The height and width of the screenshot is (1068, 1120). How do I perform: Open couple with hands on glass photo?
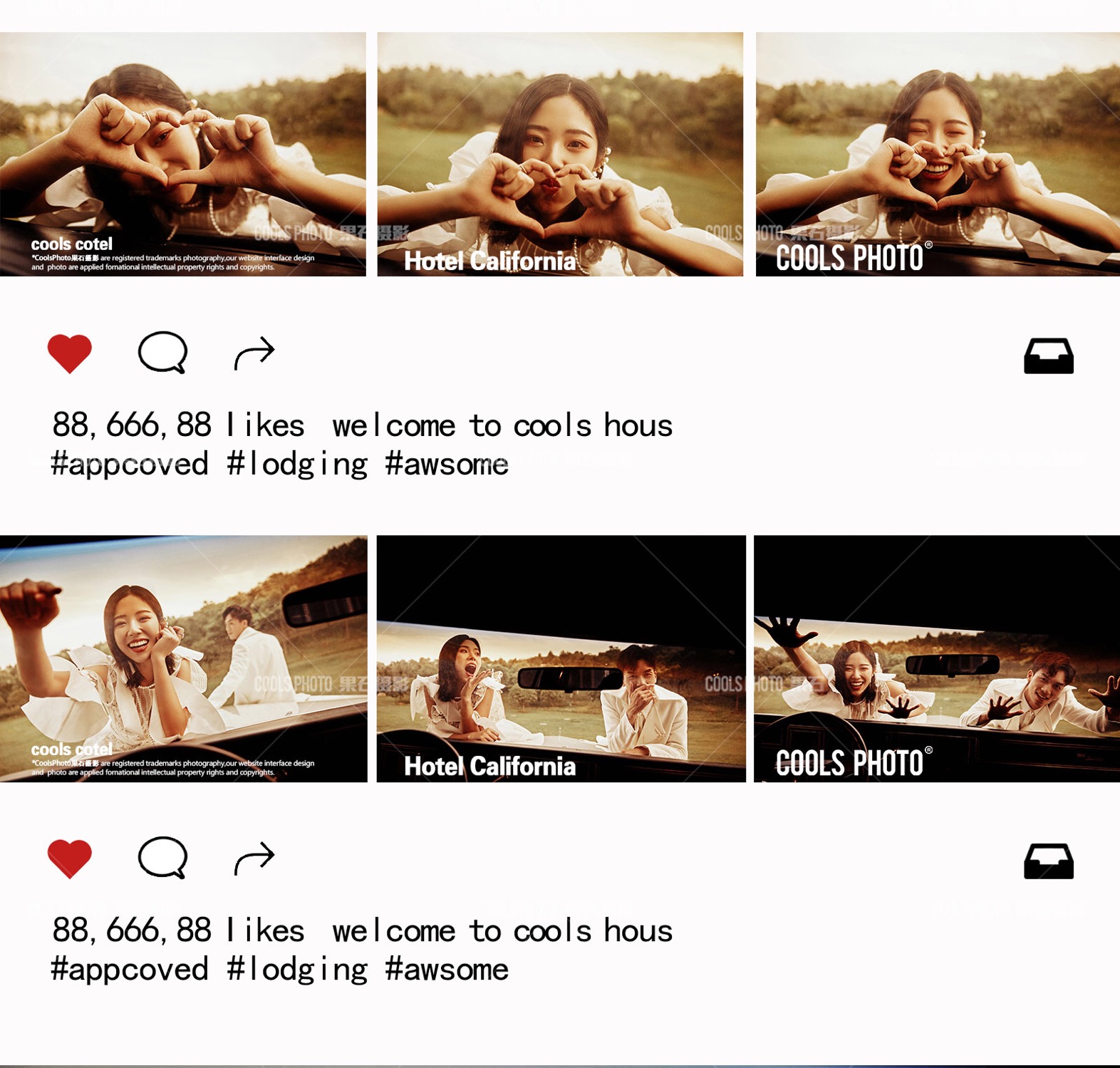coord(937,659)
